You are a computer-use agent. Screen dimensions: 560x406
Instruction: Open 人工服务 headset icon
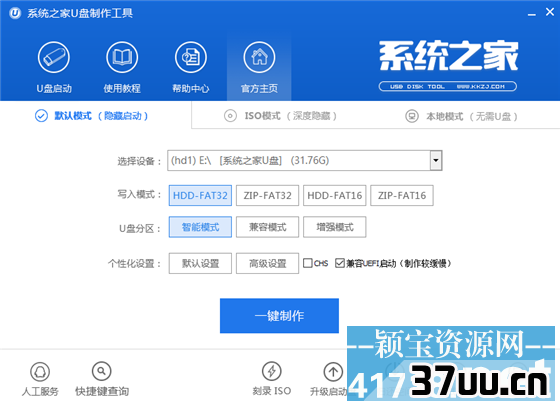coord(40,372)
